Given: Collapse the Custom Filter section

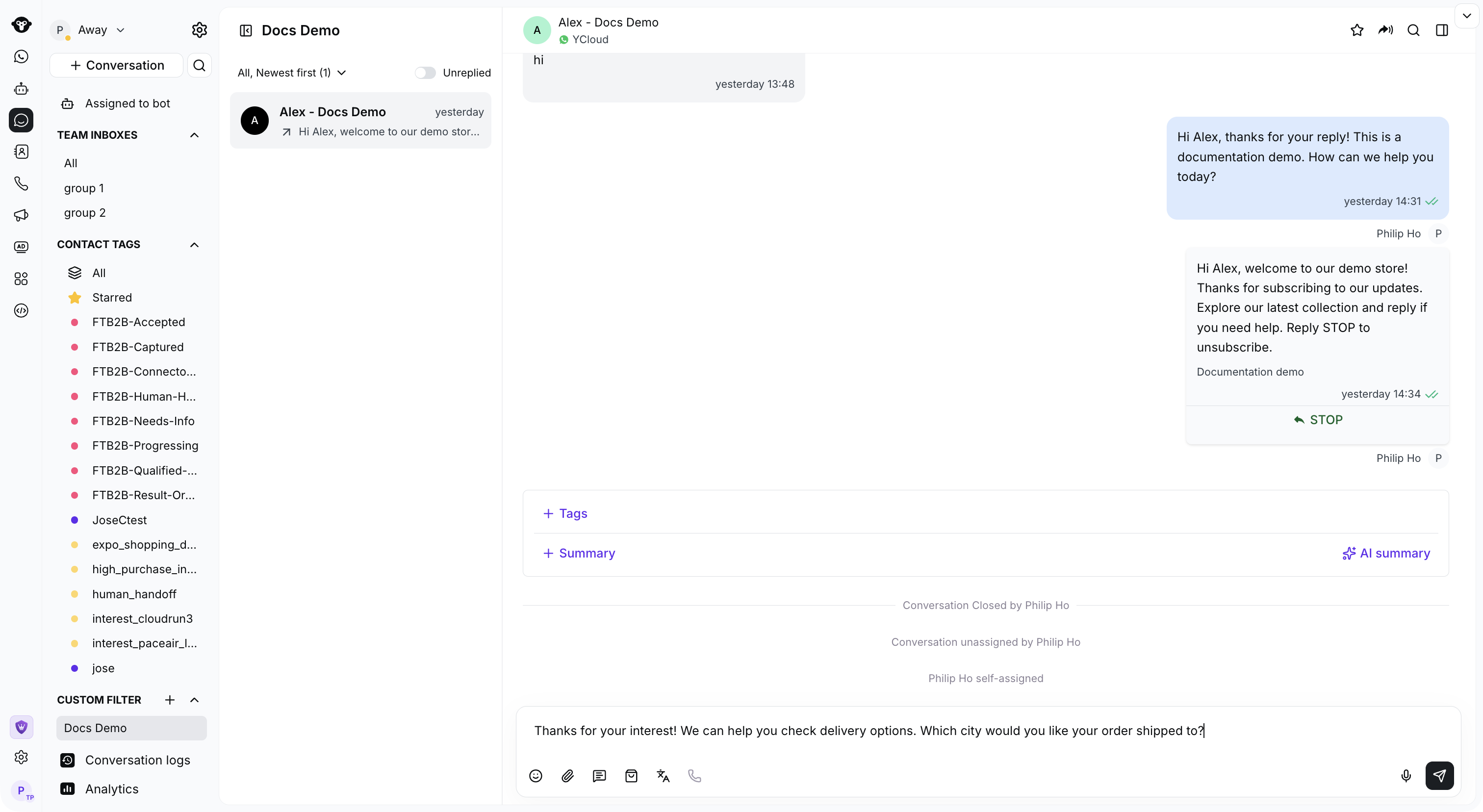Looking at the screenshot, I should tap(195, 700).
